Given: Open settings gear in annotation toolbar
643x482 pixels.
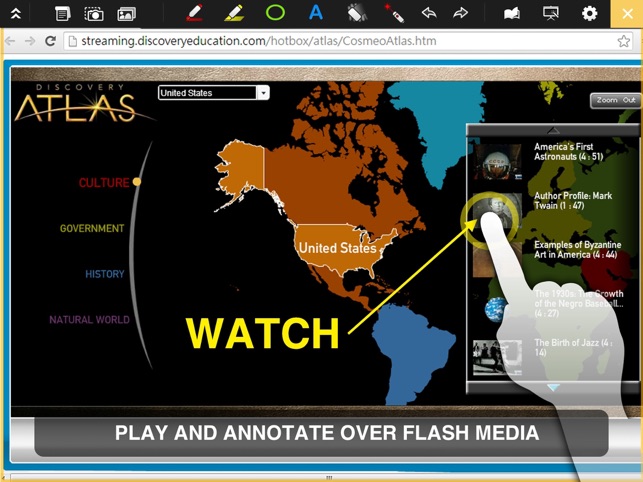Looking at the screenshot, I should [589, 14].
